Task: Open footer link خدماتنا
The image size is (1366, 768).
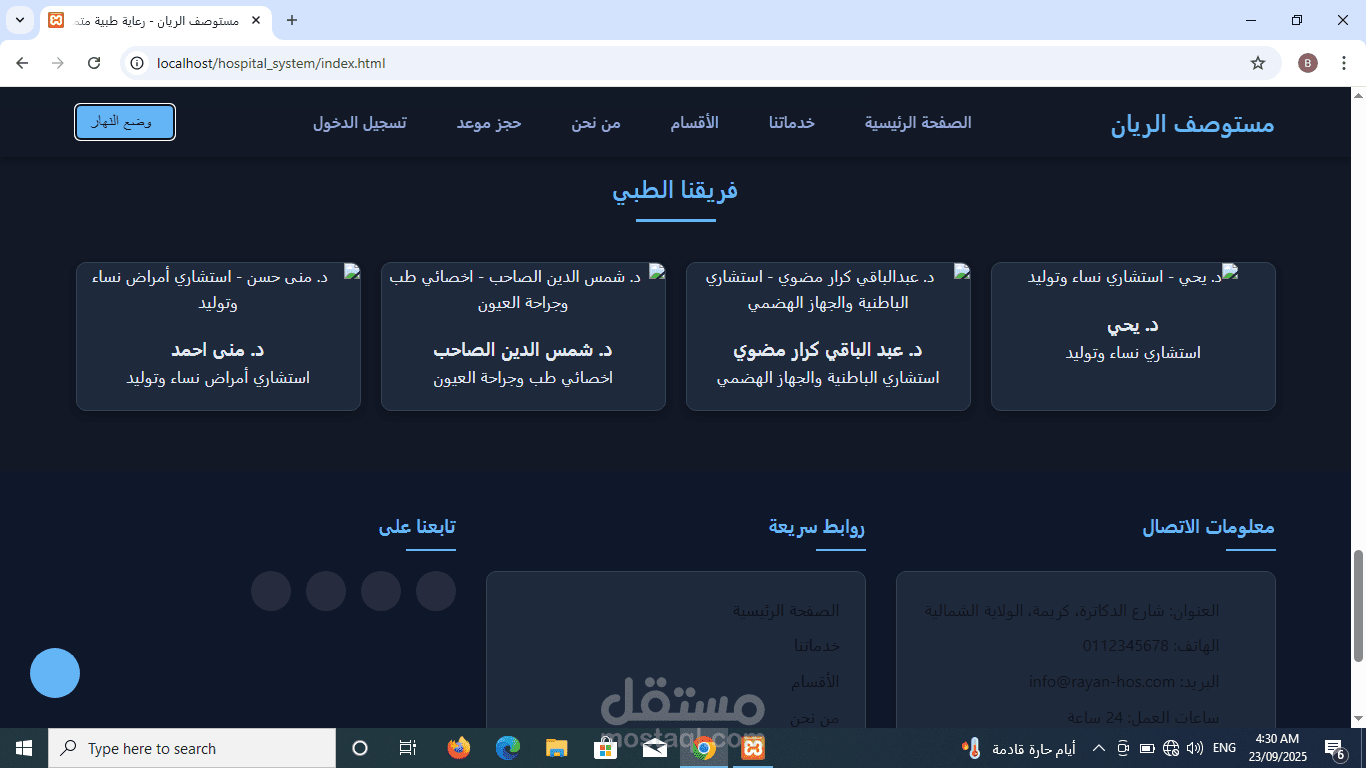Action: (816, 646)
